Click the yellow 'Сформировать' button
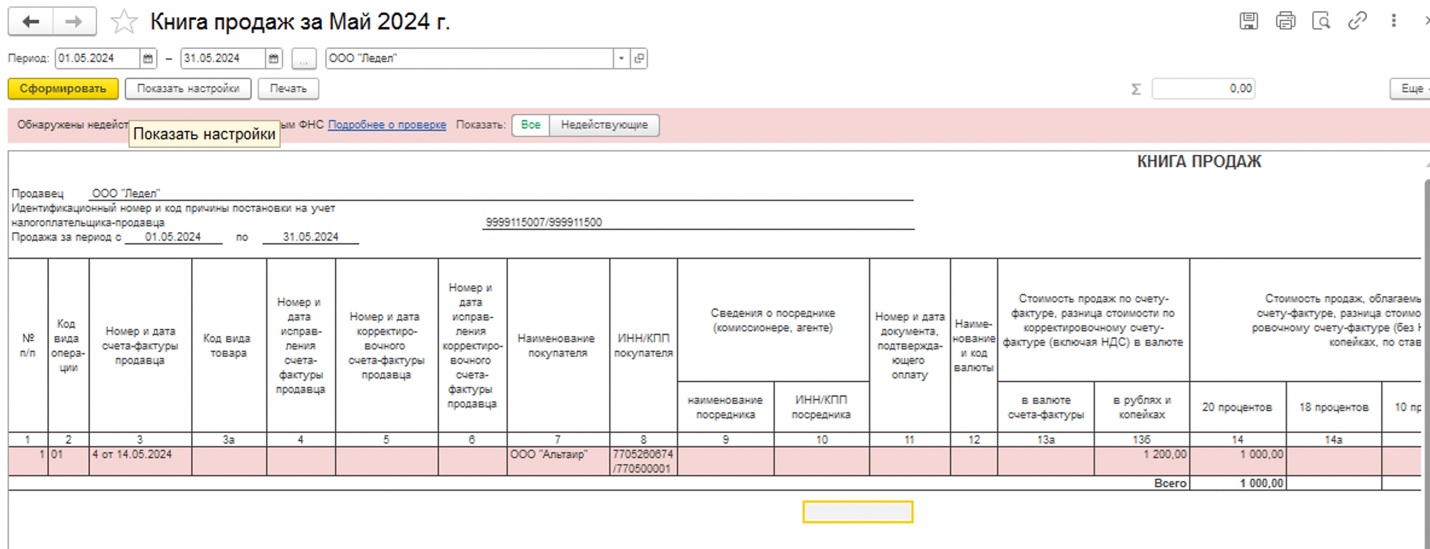 point(63,89)
